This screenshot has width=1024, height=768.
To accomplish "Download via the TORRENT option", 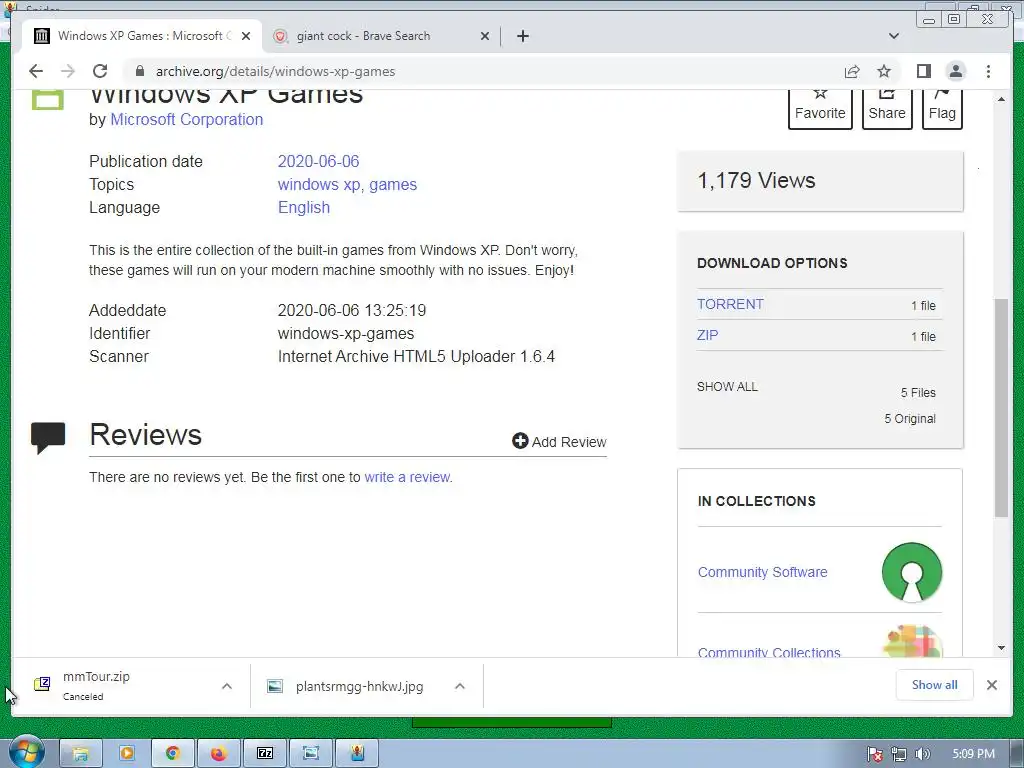I will (730, 304).
